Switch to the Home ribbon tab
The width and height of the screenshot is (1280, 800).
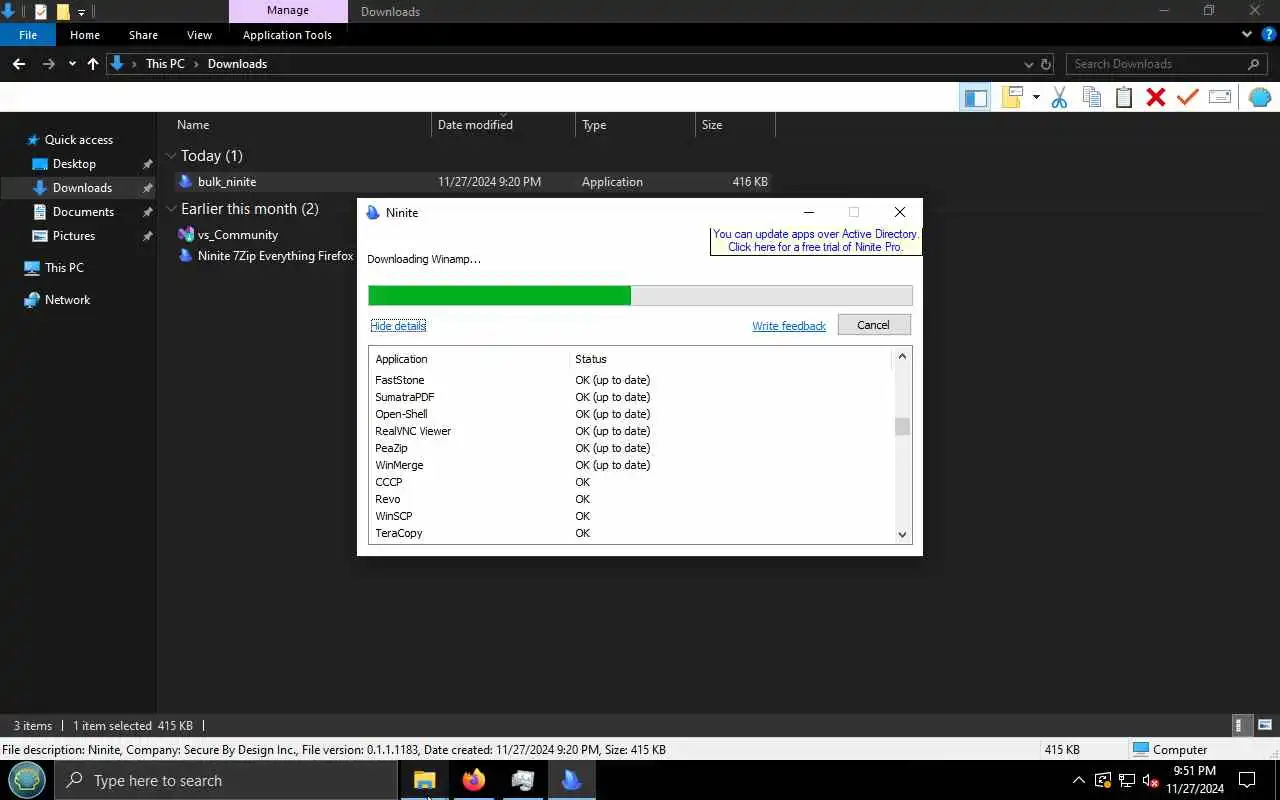pos(85,35)
